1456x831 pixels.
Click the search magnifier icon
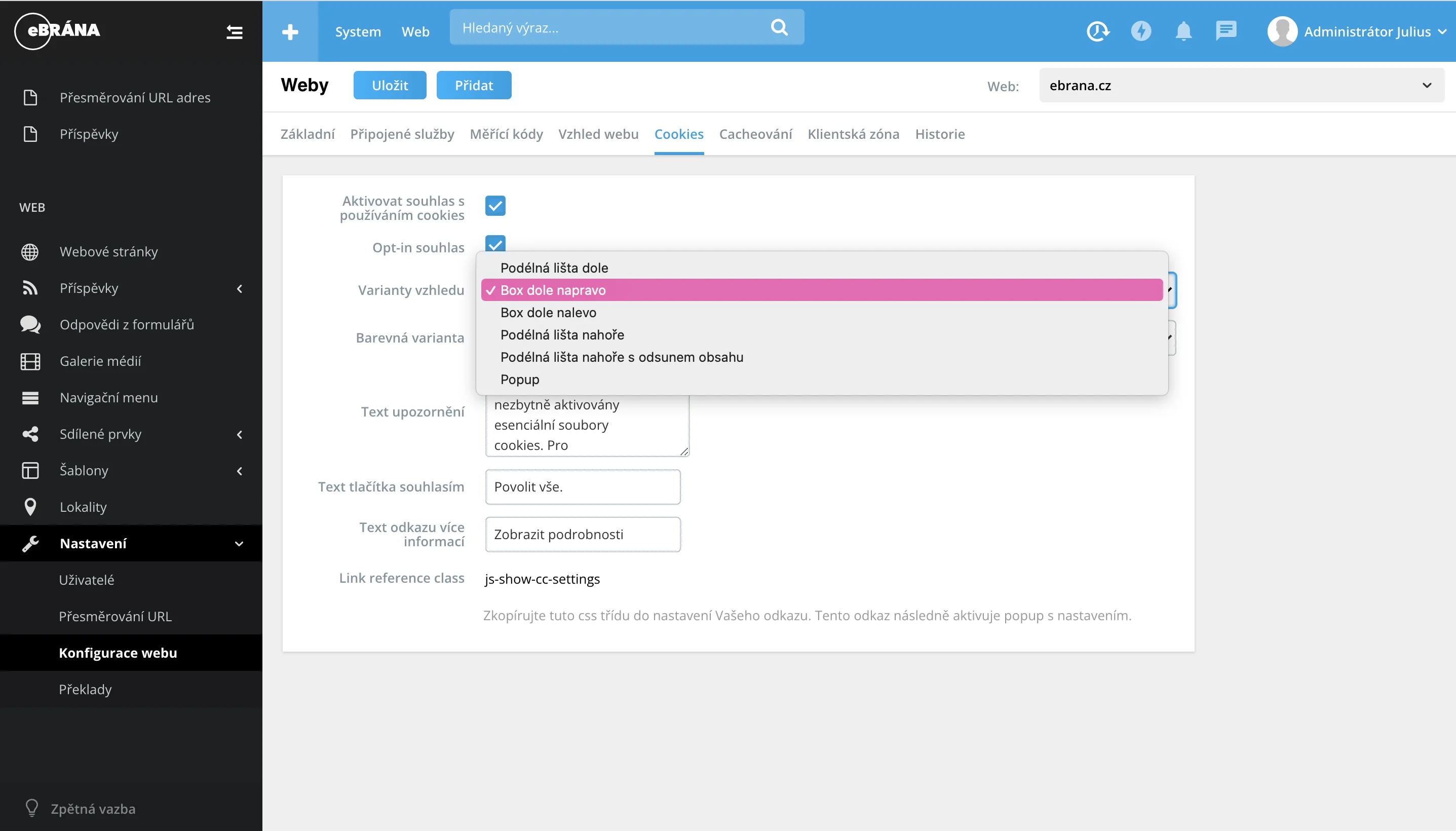pos(779,27)
